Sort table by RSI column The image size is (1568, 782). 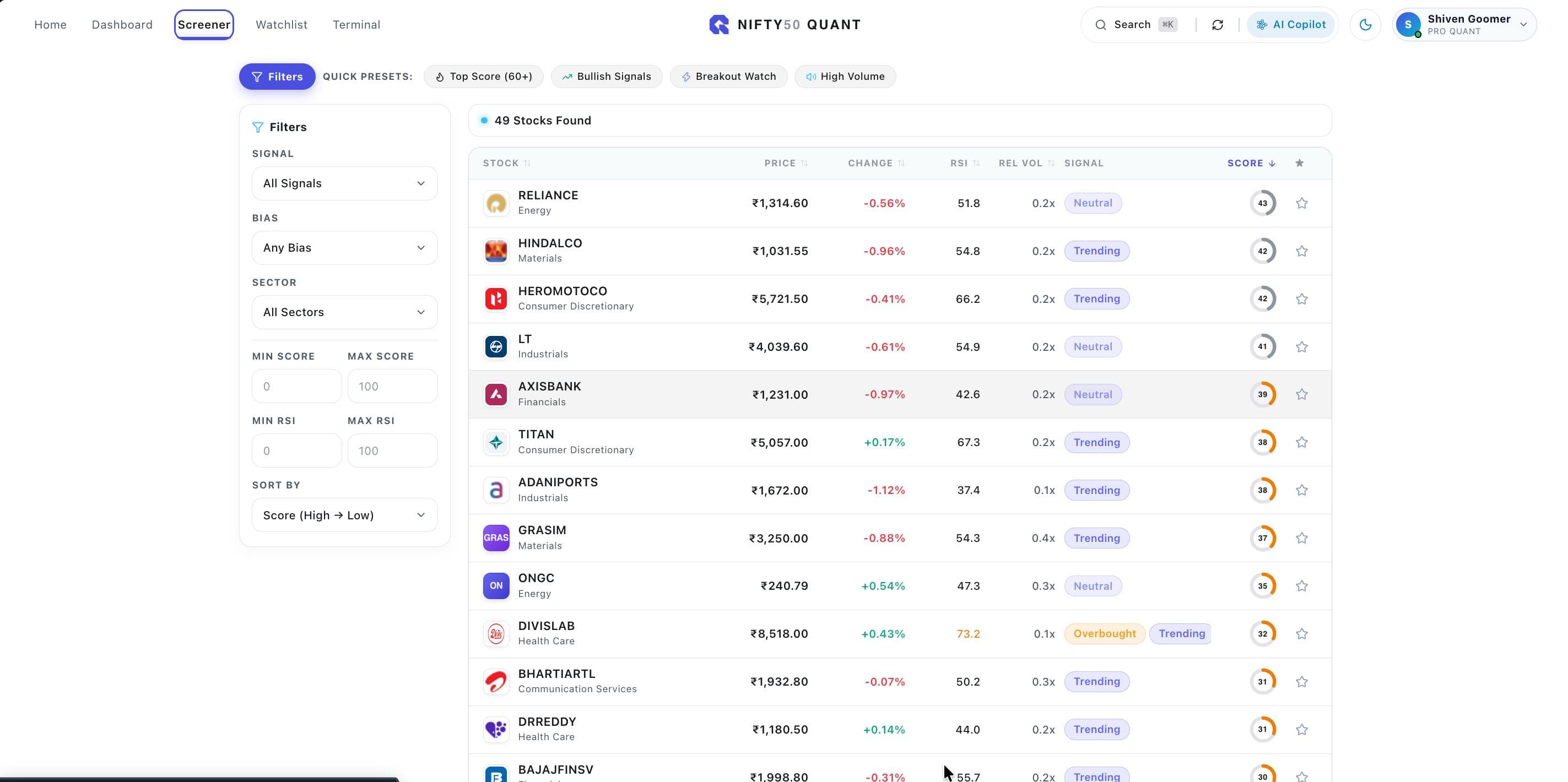[965, 163]
